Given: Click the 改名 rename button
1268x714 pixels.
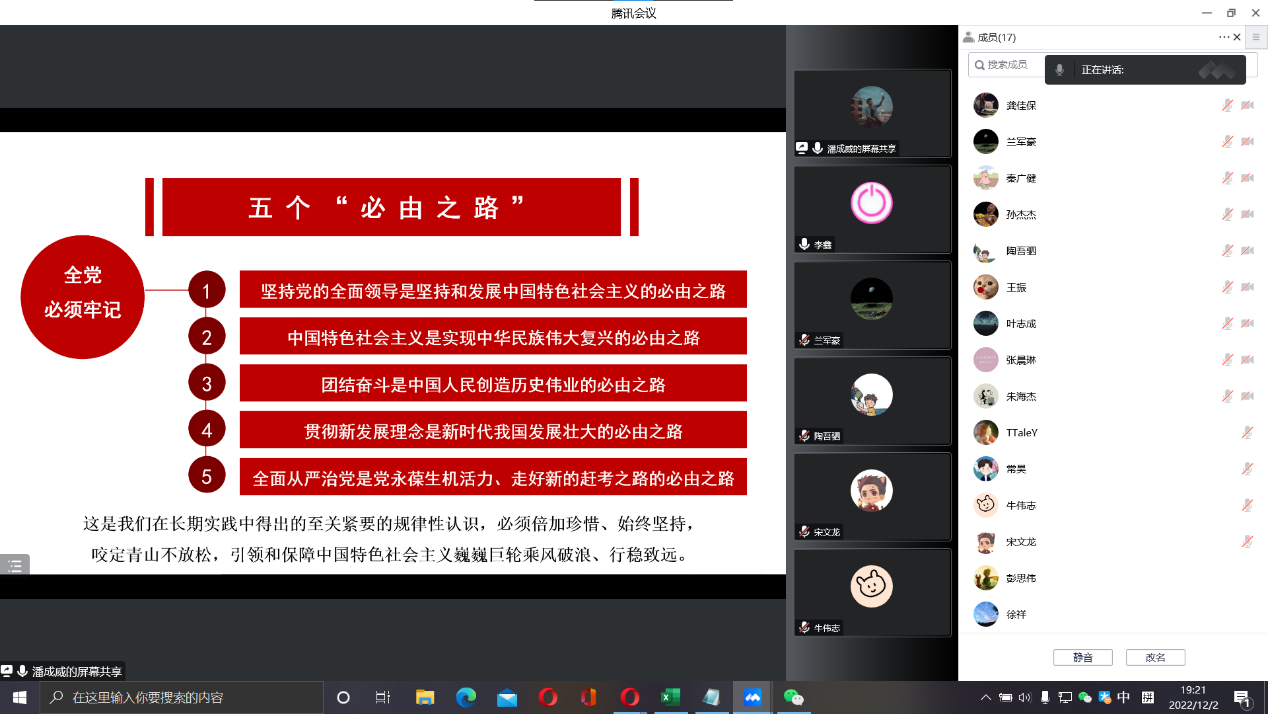Looking at the screenshot, I should click(x=1155, y=657).
